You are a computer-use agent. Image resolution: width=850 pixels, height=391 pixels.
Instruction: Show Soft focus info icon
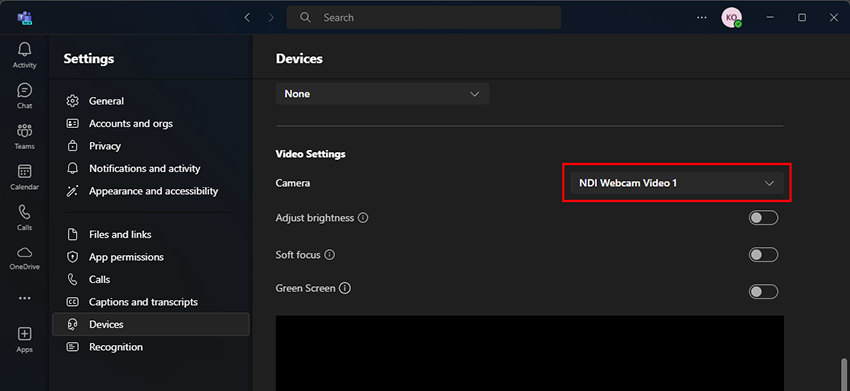coord(330,254)
